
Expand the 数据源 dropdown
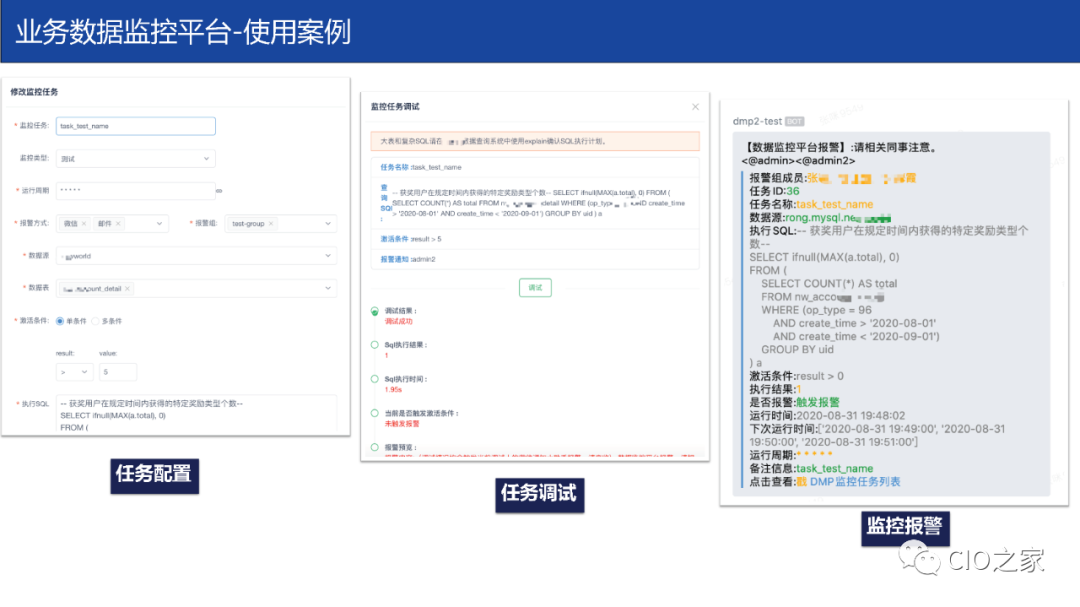[x=328, y=256]
